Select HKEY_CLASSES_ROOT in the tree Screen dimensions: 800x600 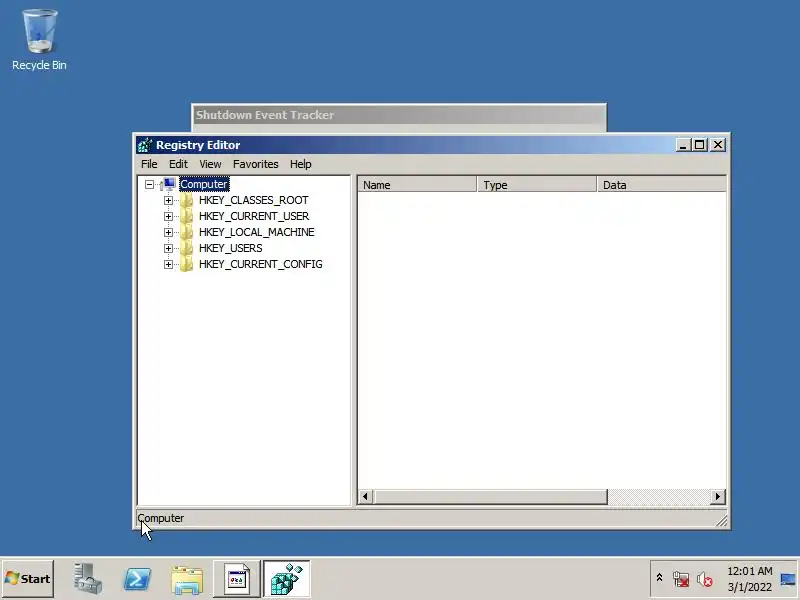[x=254, y=201]
